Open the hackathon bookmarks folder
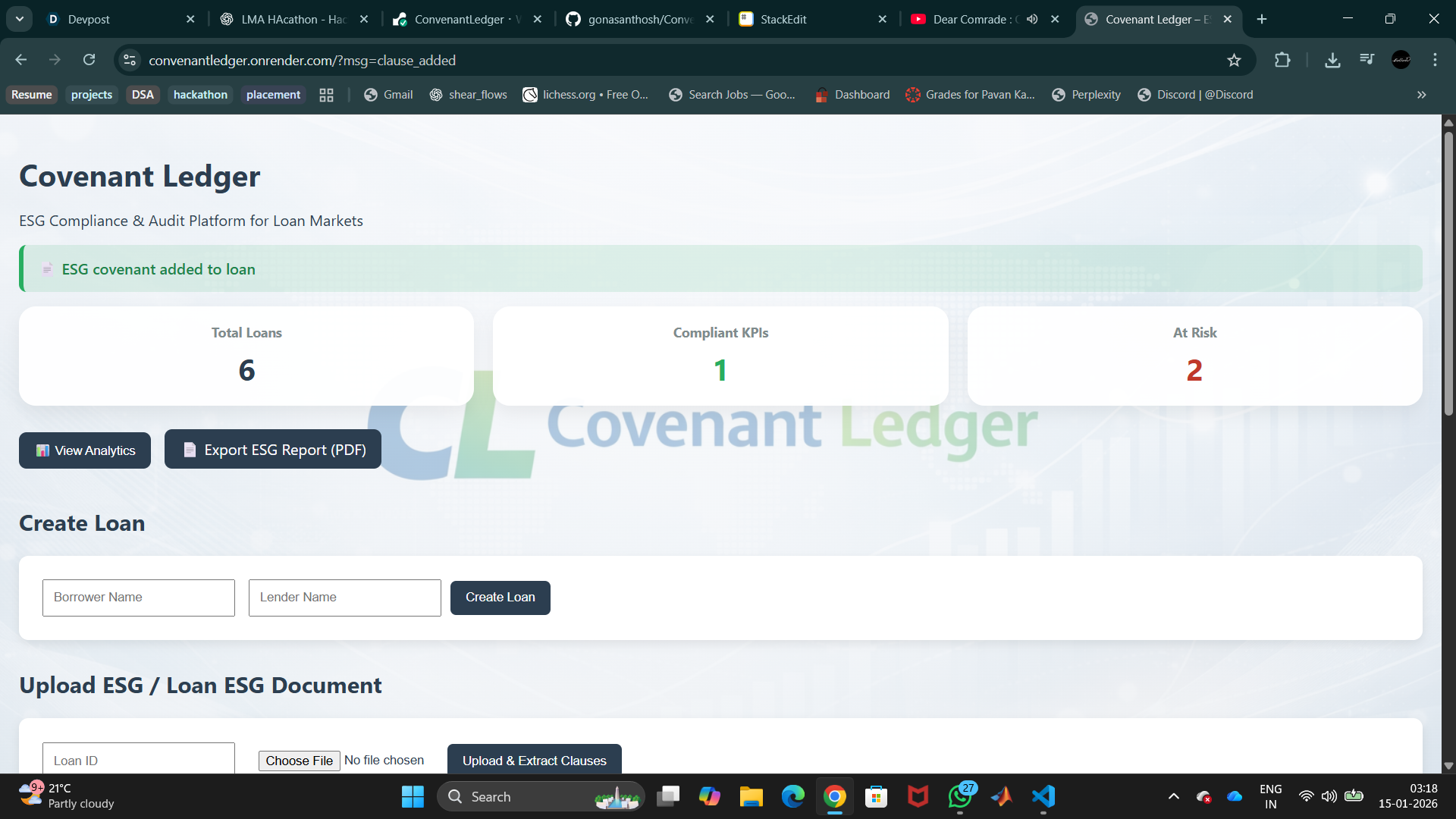Screen dimensions: 1456x819 coord(200,95)
